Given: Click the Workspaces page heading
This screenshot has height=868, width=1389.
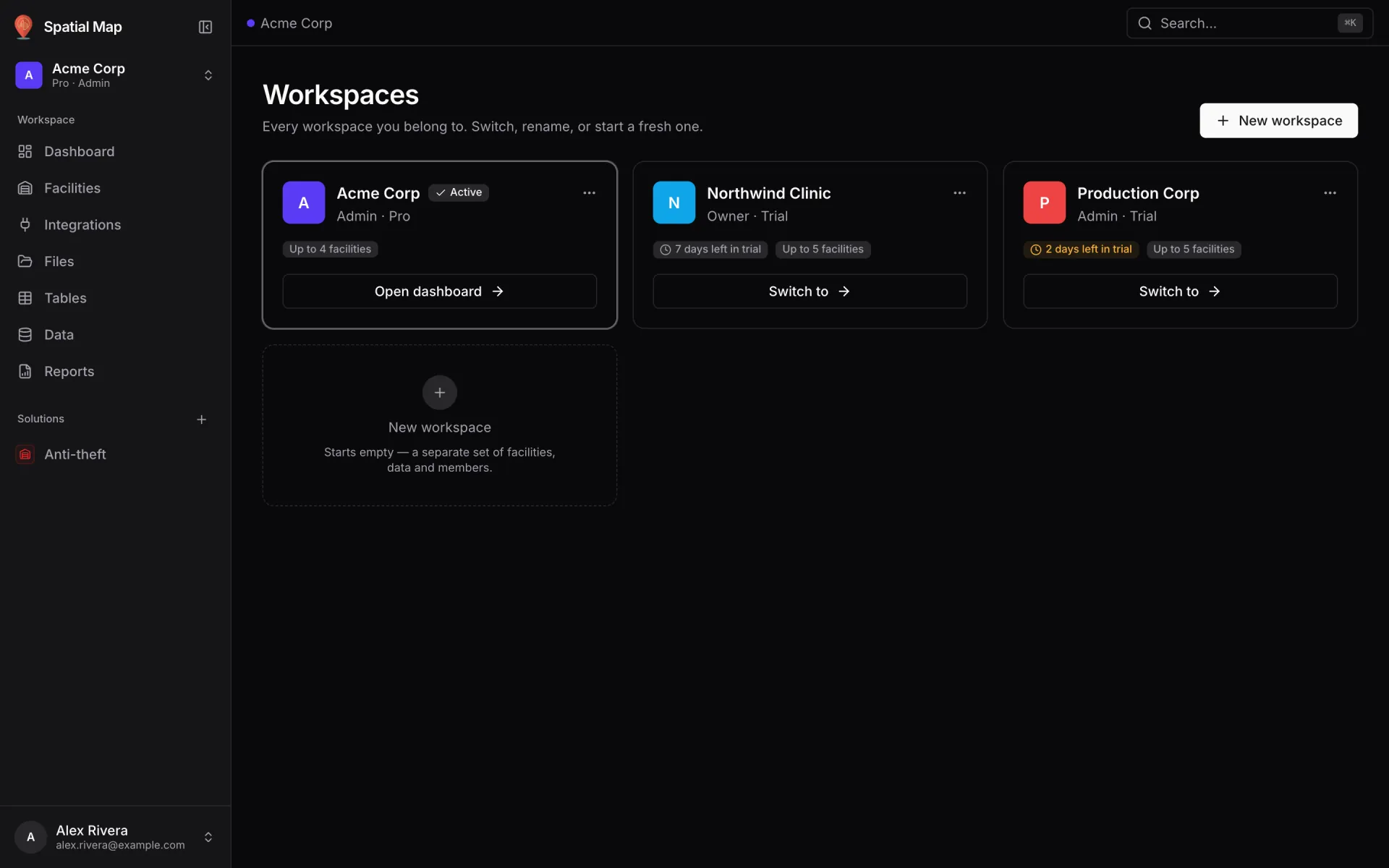Looking at the screenshot, I should click(x=341, y=95).
